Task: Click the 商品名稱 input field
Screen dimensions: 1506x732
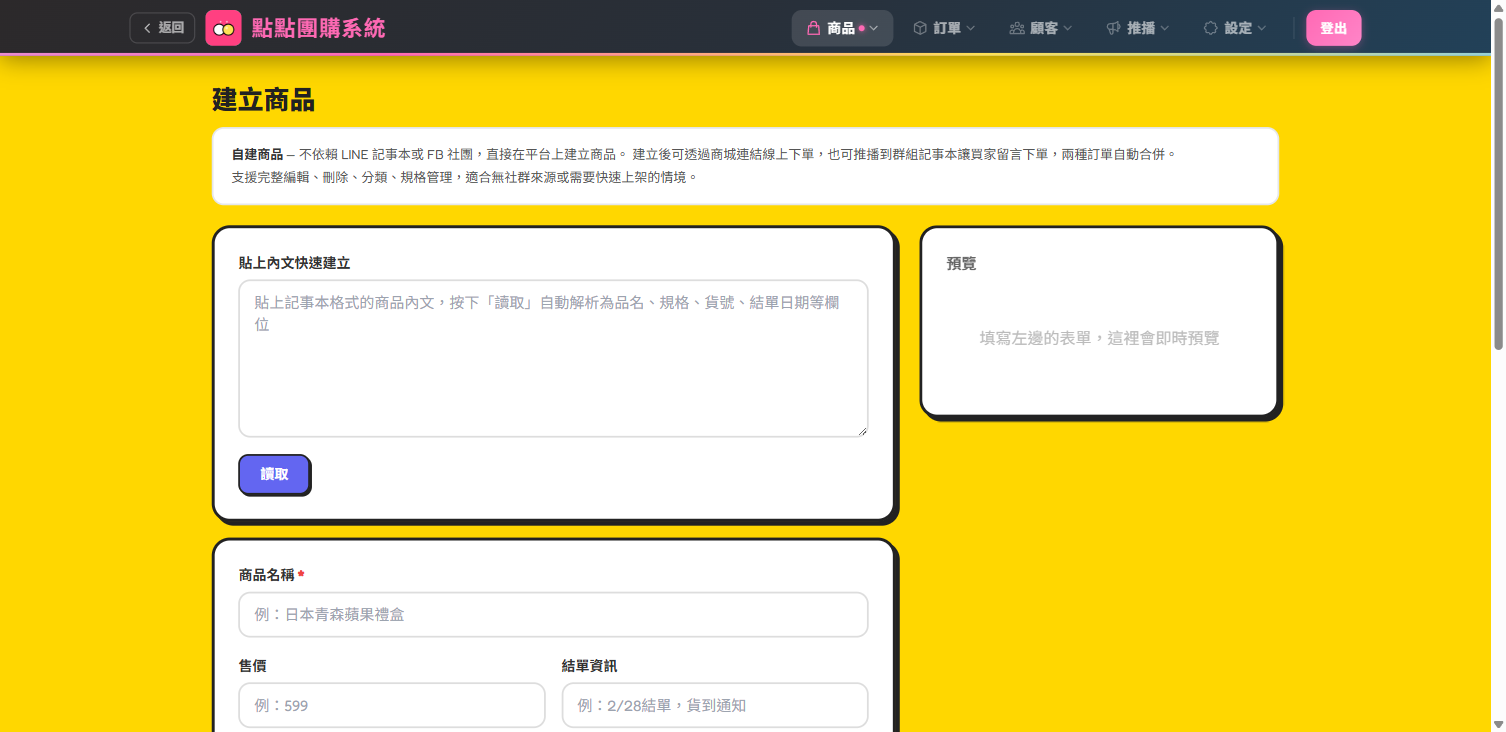Action: click(x=553, y=614)
